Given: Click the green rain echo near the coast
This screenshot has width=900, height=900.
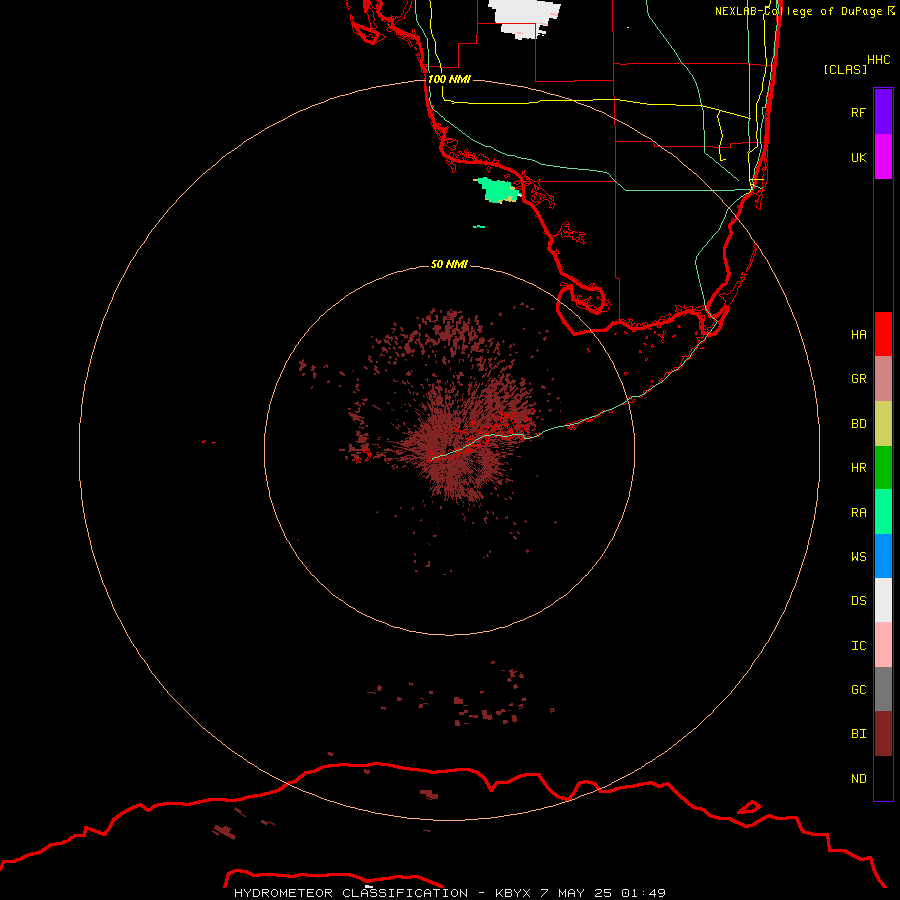Looking at the screenshot, I should (498, 191).
